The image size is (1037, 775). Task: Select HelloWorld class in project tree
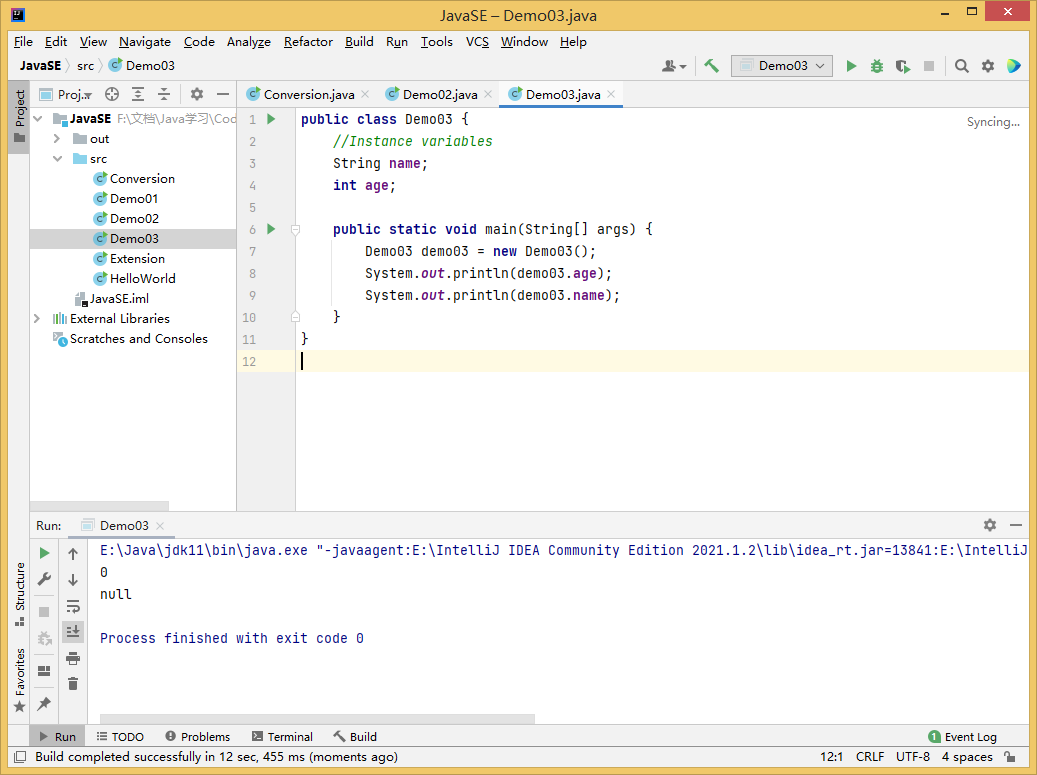(142, 279)
